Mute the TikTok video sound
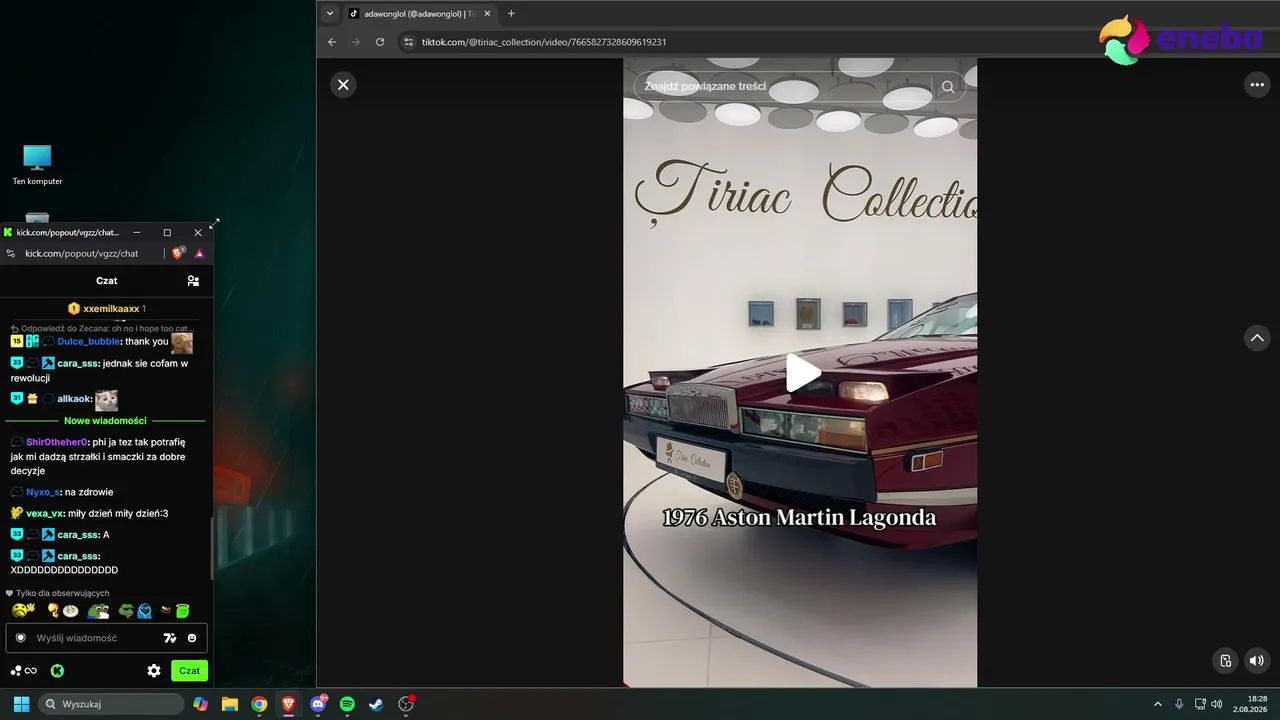 click(x=1257, y=660)
